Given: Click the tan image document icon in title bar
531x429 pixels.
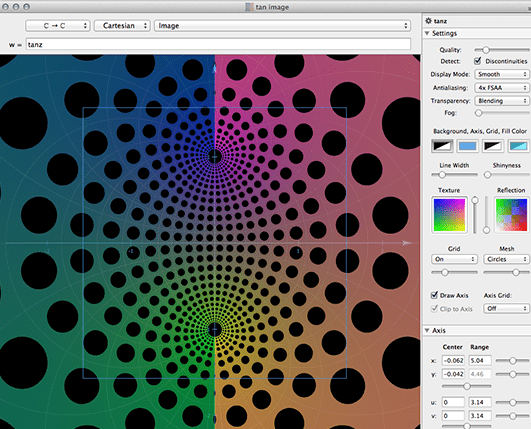Looking at the screenshot, I should 249,7.
